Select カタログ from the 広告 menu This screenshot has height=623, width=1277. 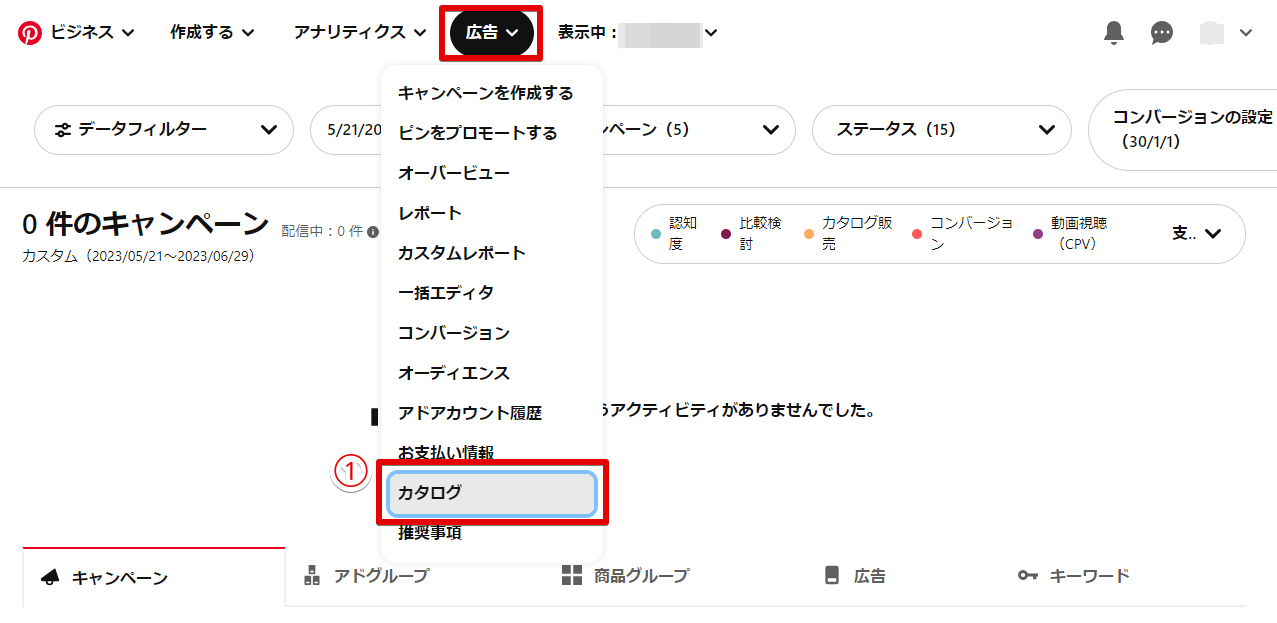click(491, 493)
